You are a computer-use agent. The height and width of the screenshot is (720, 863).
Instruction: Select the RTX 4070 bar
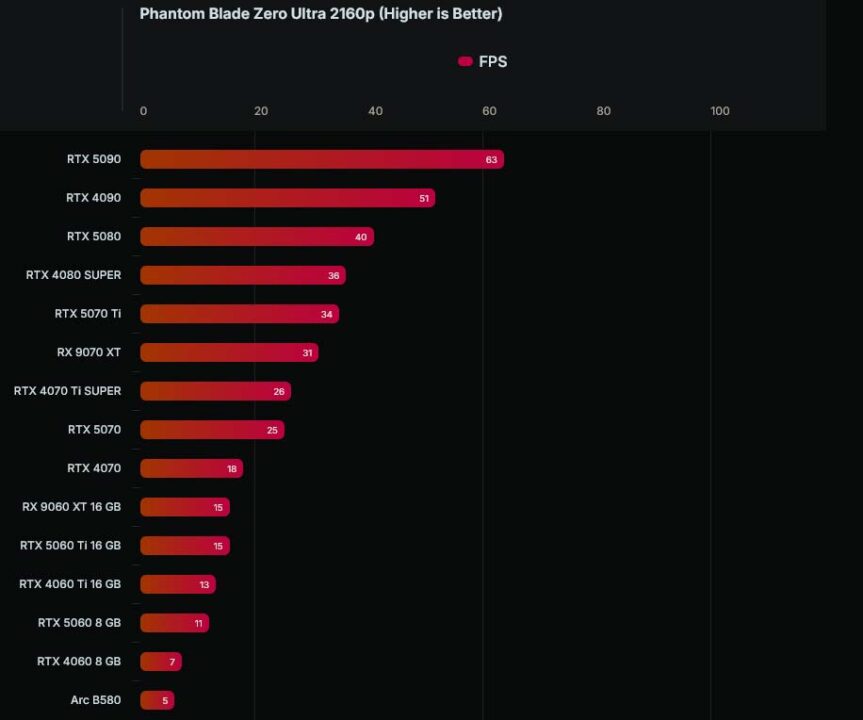point(192,468)
